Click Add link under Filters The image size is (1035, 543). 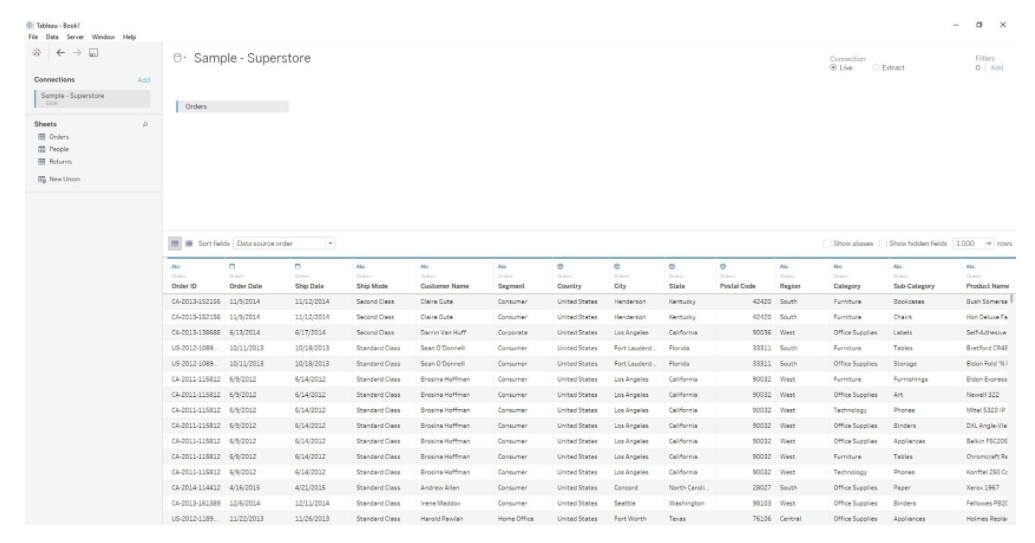click(997, 68)
